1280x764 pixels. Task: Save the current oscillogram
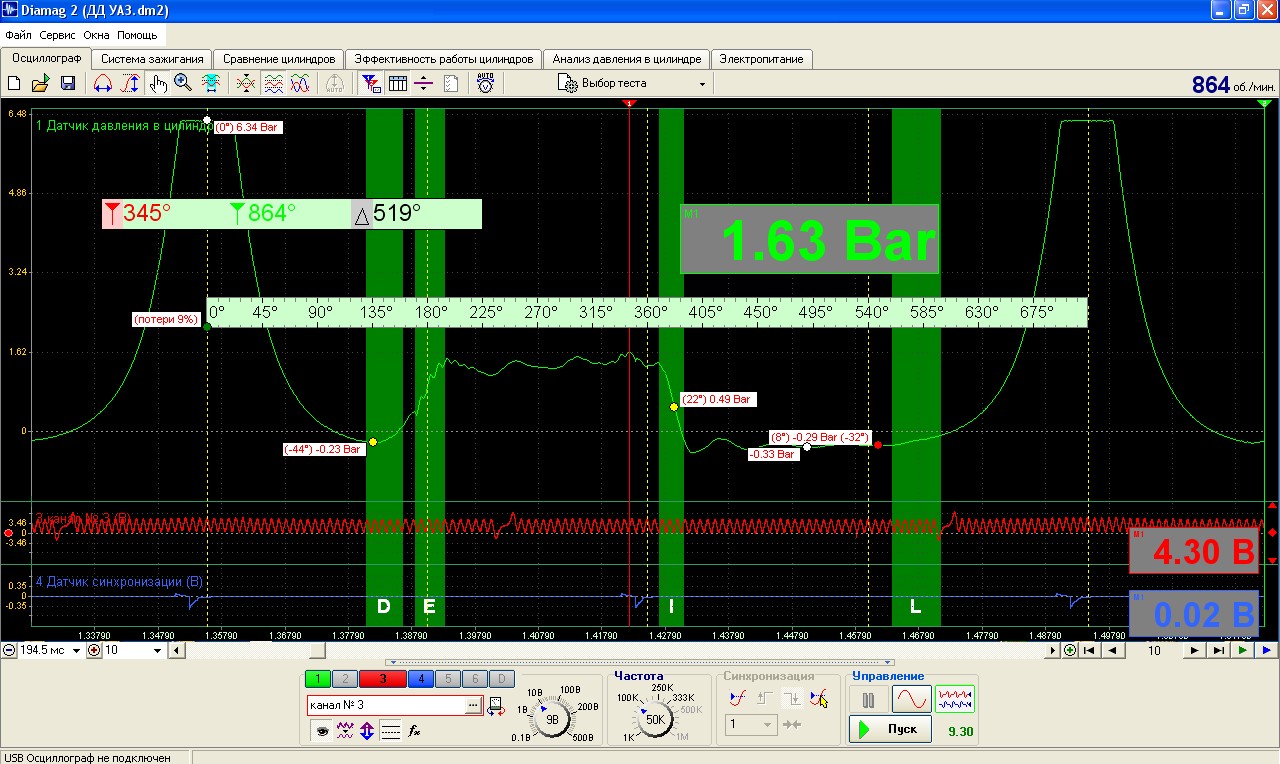(68, 84)
